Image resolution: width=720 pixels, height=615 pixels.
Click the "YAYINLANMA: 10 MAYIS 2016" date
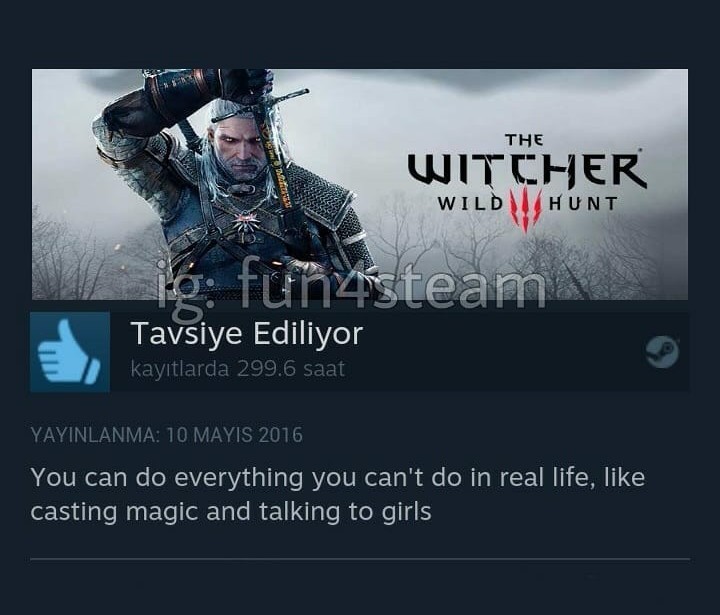click(x=167, y=434)
